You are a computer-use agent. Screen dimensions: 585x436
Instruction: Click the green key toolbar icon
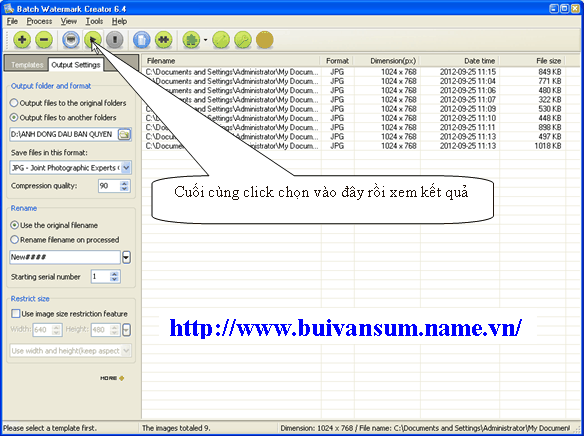pyautogui.click(x=243, y=40)
